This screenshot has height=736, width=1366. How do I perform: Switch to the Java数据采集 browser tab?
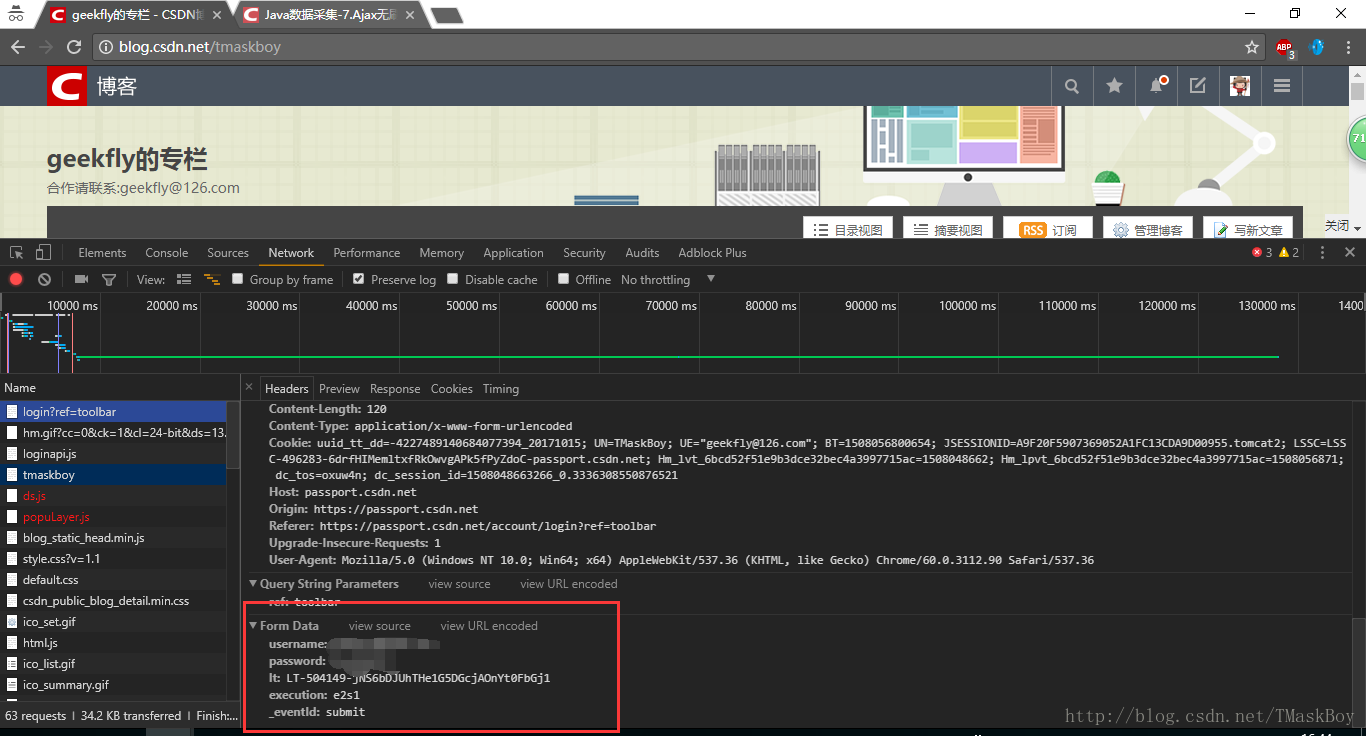pyautogui.click(x=330, y=15)
